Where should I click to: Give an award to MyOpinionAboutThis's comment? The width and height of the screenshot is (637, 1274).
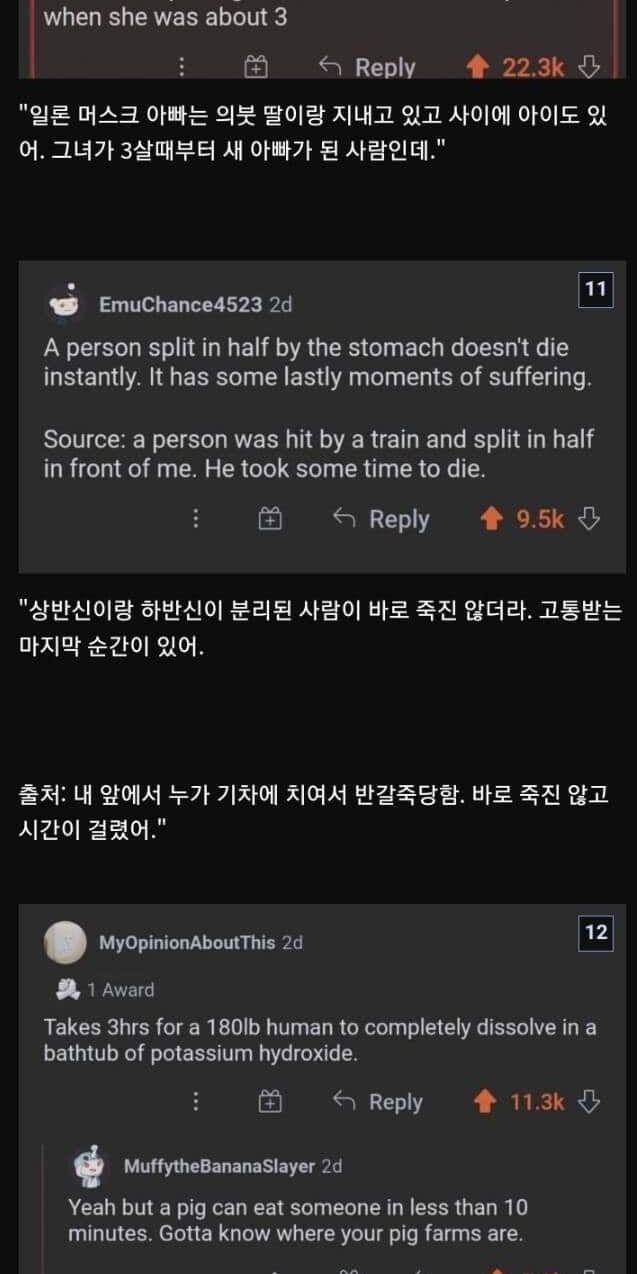pos(270,1102)
